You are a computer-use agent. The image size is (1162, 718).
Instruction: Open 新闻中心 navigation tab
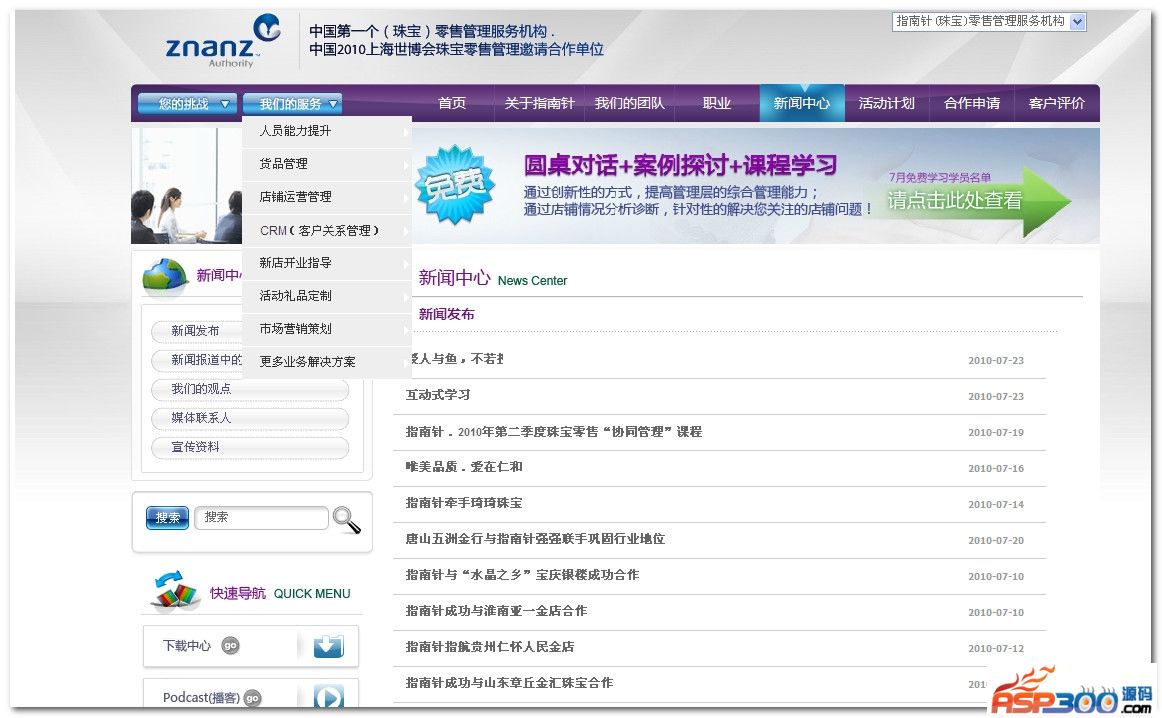(802, 103)
